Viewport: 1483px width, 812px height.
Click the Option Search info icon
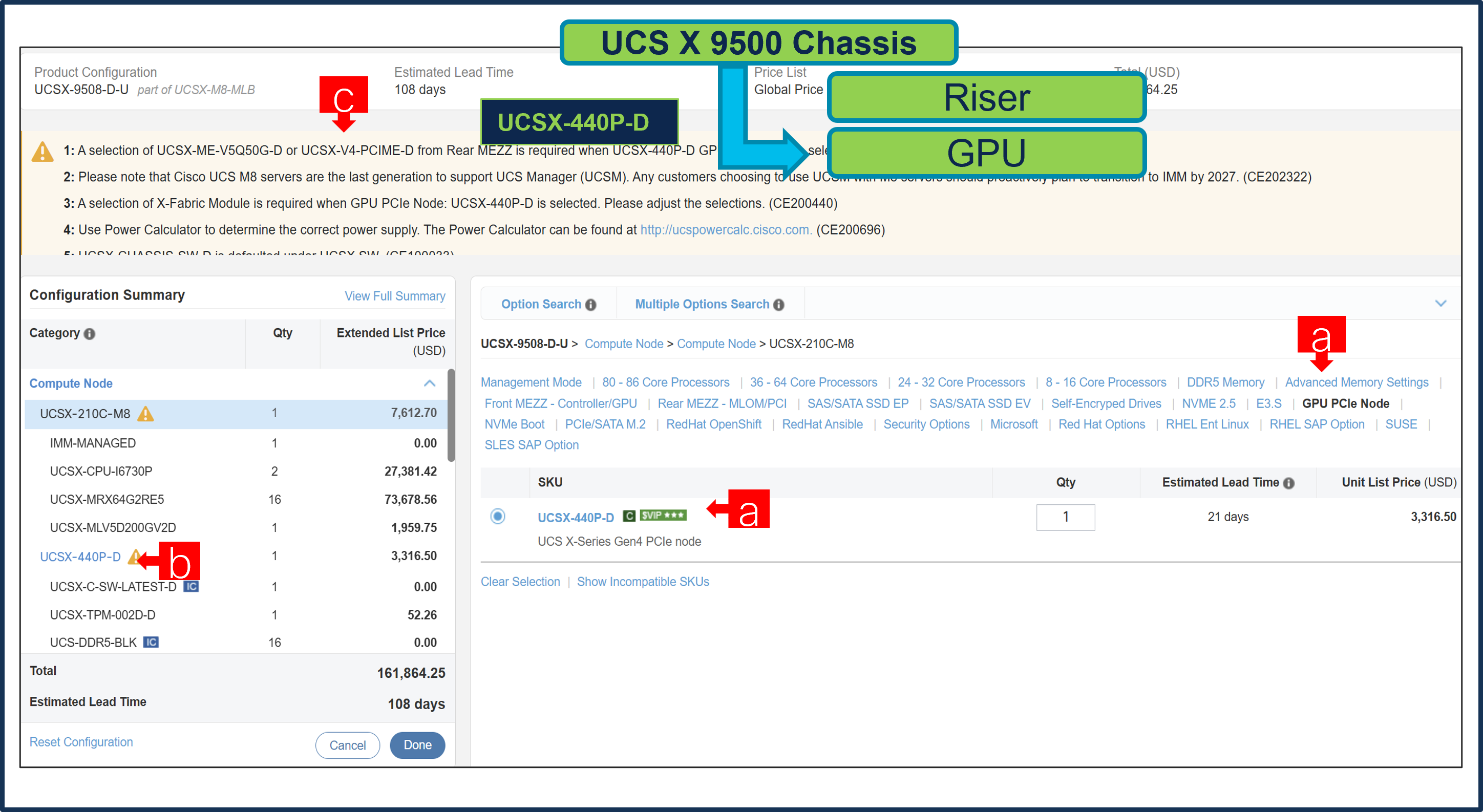pos(590,305)
